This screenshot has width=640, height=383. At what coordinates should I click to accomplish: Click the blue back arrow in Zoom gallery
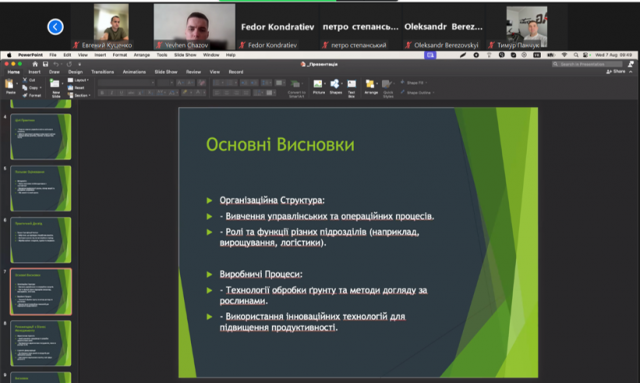[x=55, y=27]
